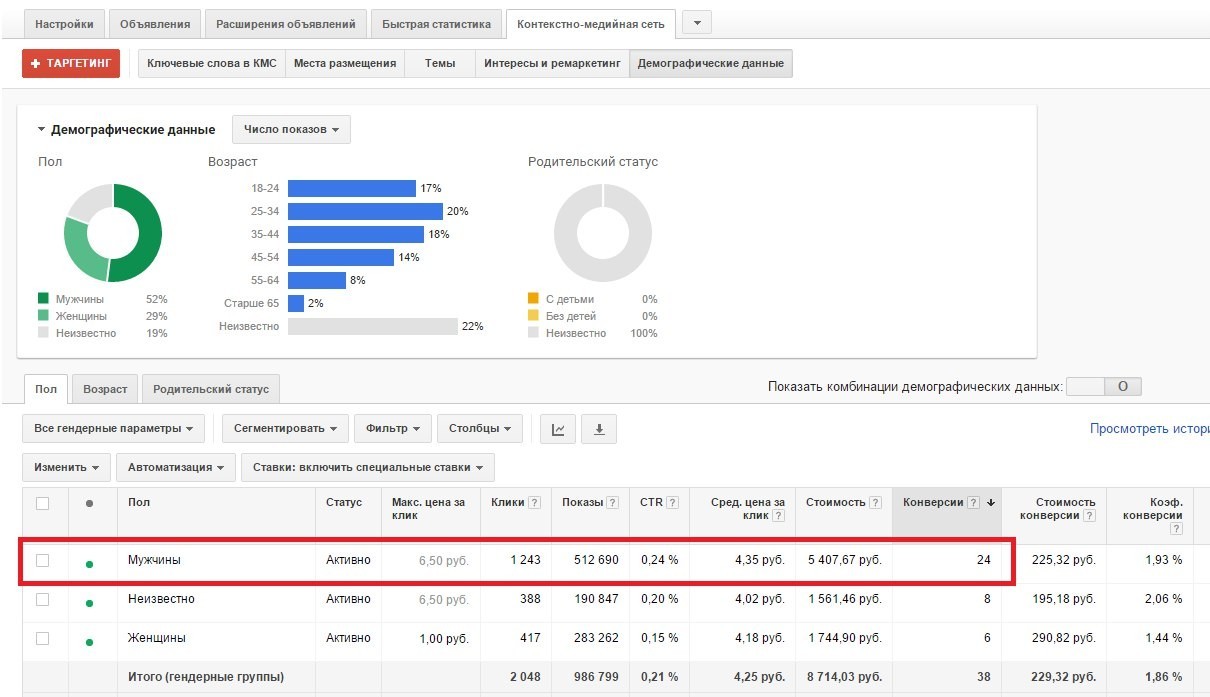Click the help icon next to Показы
Viewport: 1210px width, 697px height.
coord(612,503)
